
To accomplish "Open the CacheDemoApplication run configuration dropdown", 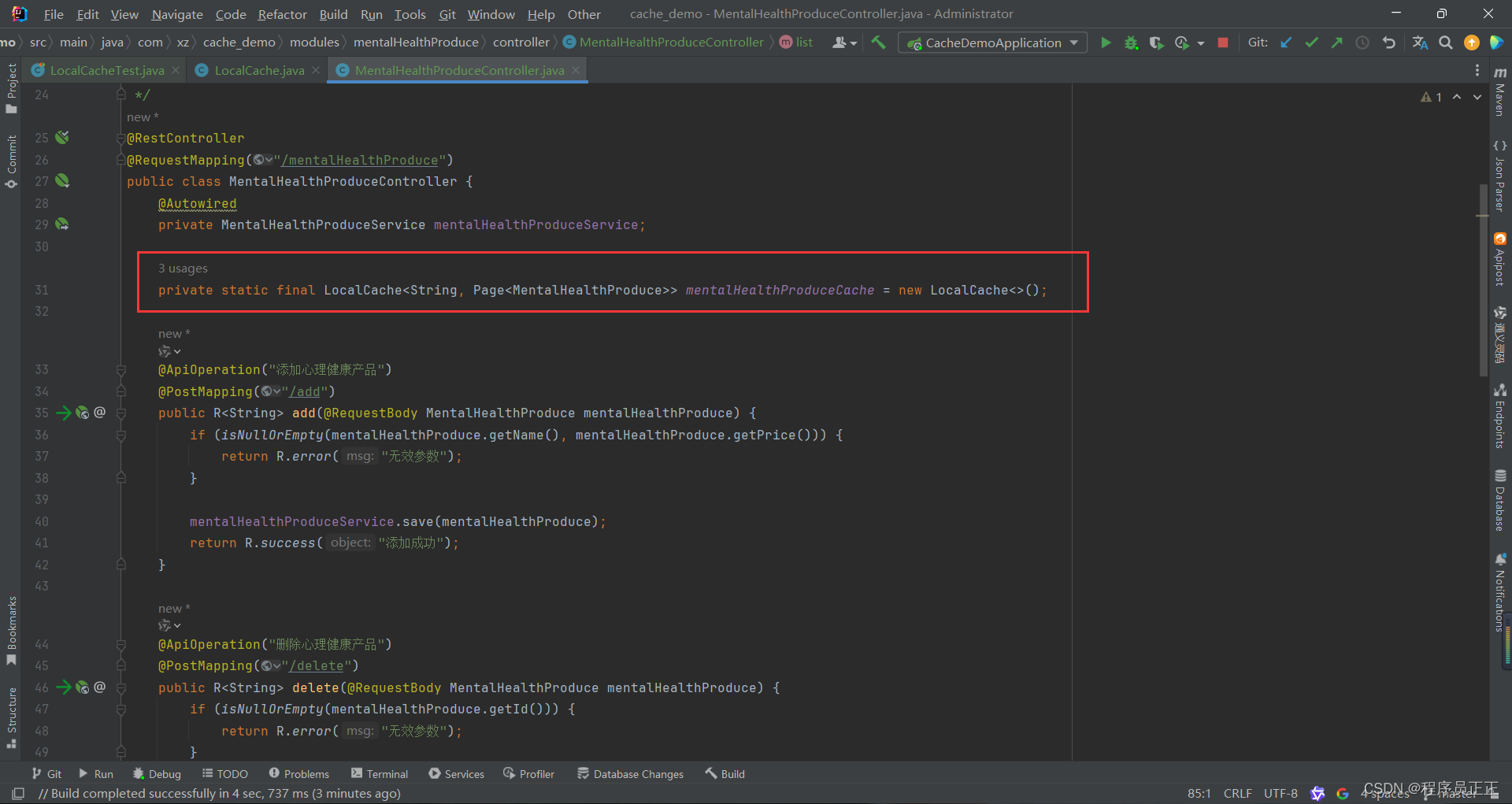I will point(992,43).
